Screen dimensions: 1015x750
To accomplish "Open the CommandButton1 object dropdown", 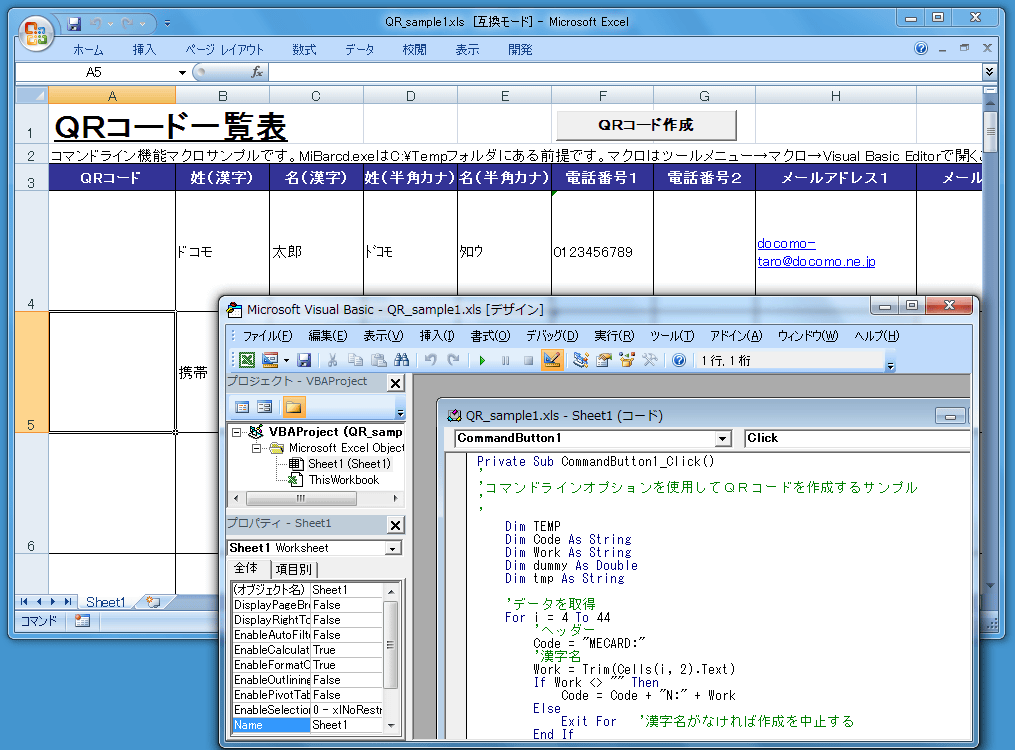I will [x=722, y=439].
